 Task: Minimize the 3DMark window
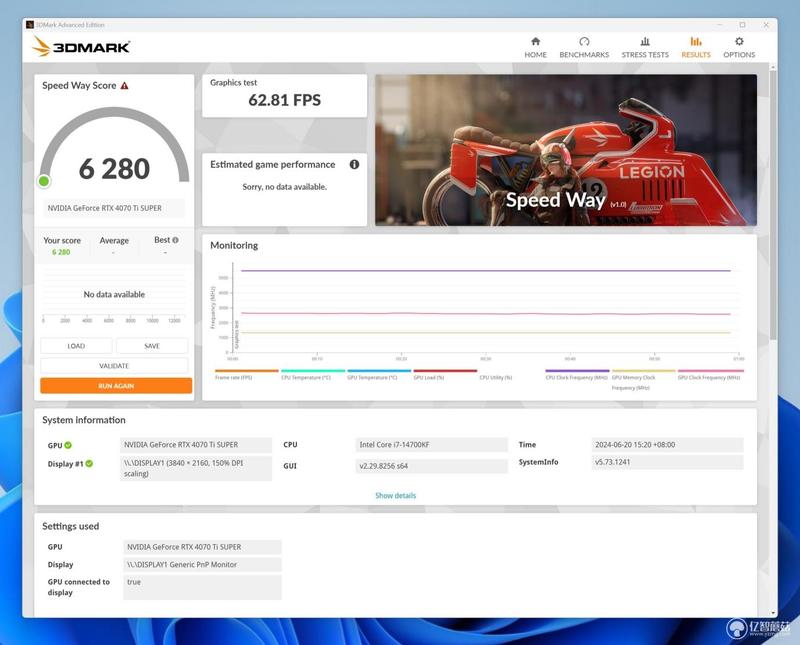point(719,24)
